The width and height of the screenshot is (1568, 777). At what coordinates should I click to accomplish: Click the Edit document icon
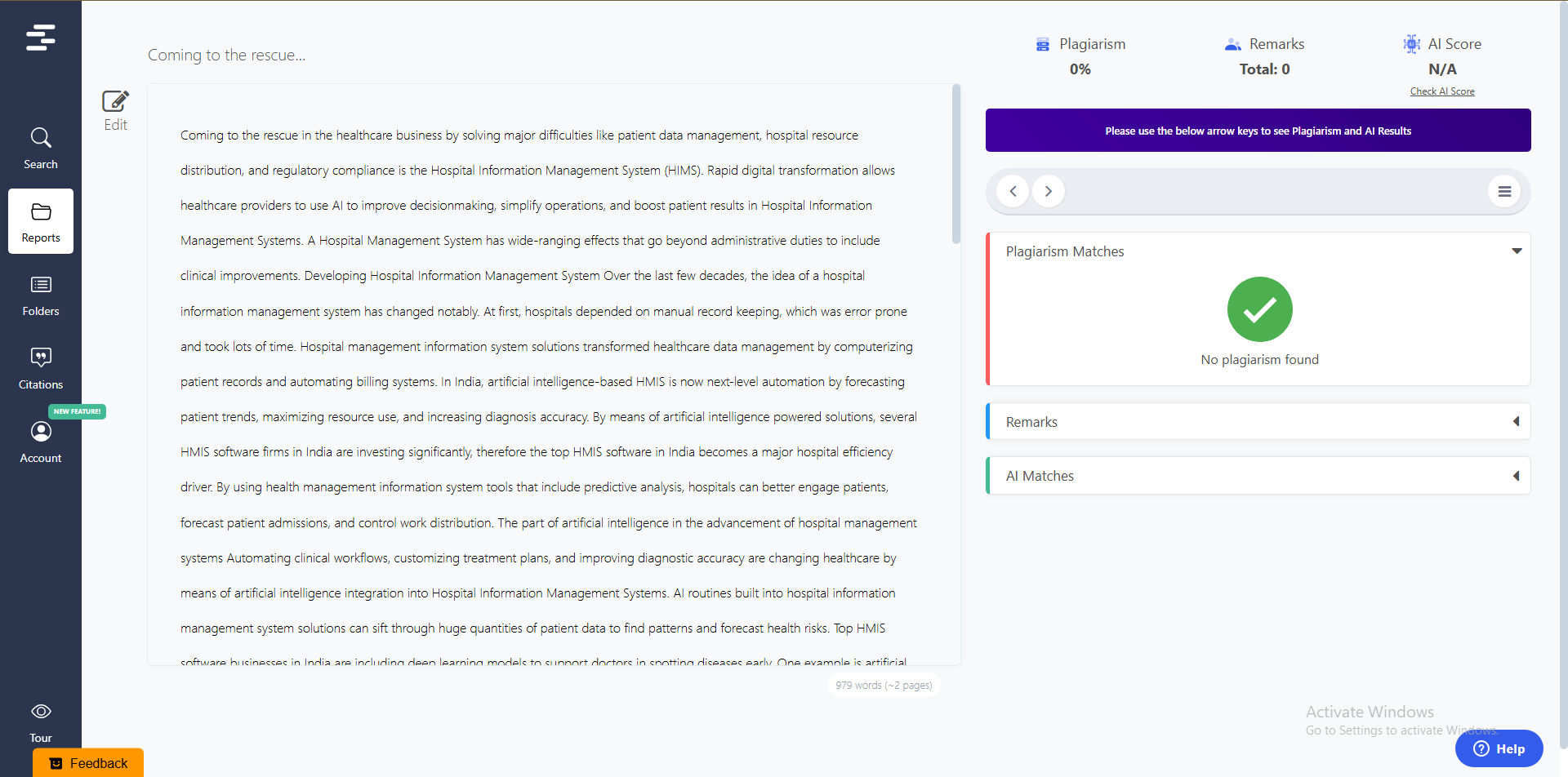coord(115,110)
